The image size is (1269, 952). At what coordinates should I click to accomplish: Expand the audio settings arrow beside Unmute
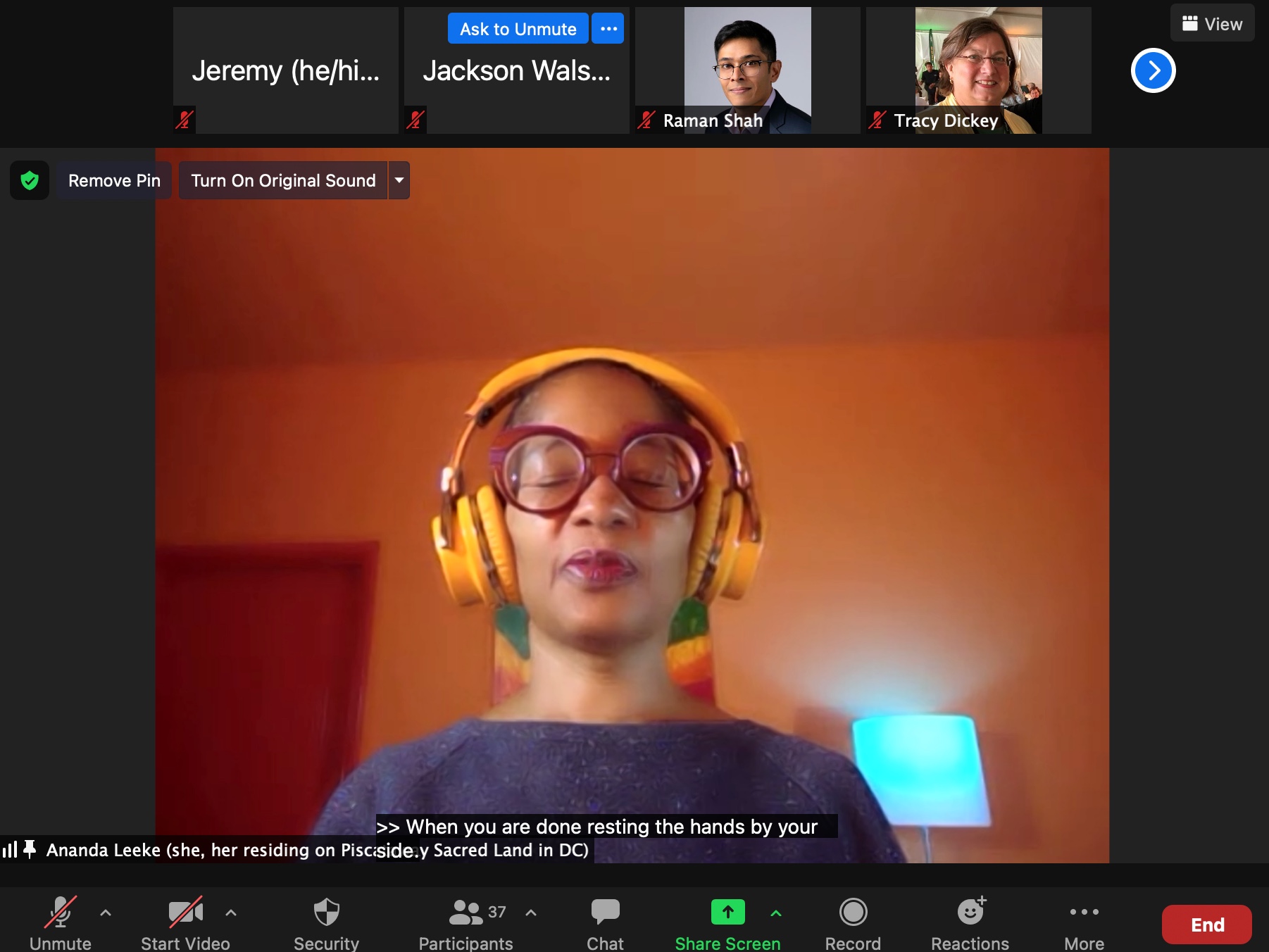tap(106, 913)
